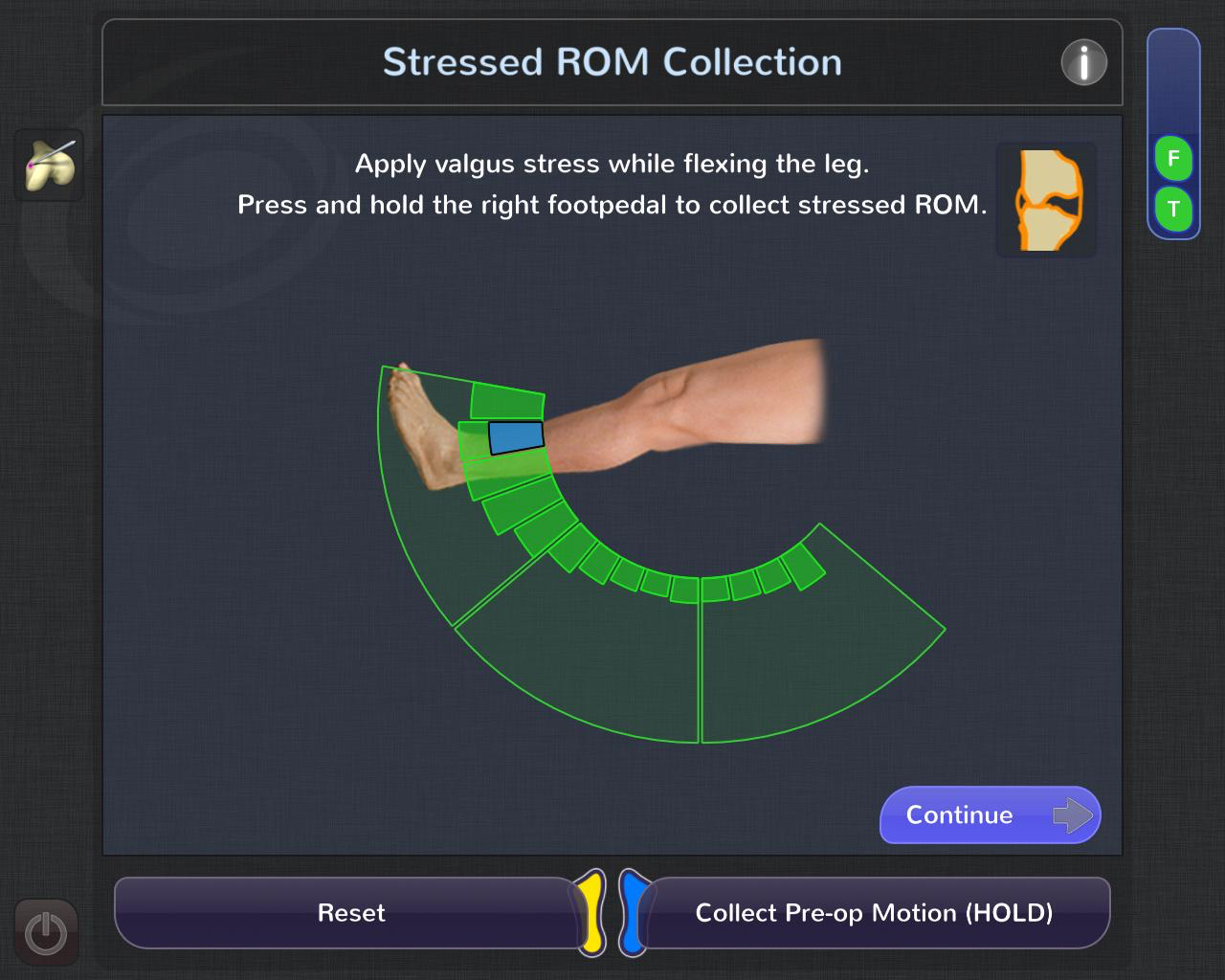
Task: Click the arrow on Continue button
Action: pos(1073,815)
